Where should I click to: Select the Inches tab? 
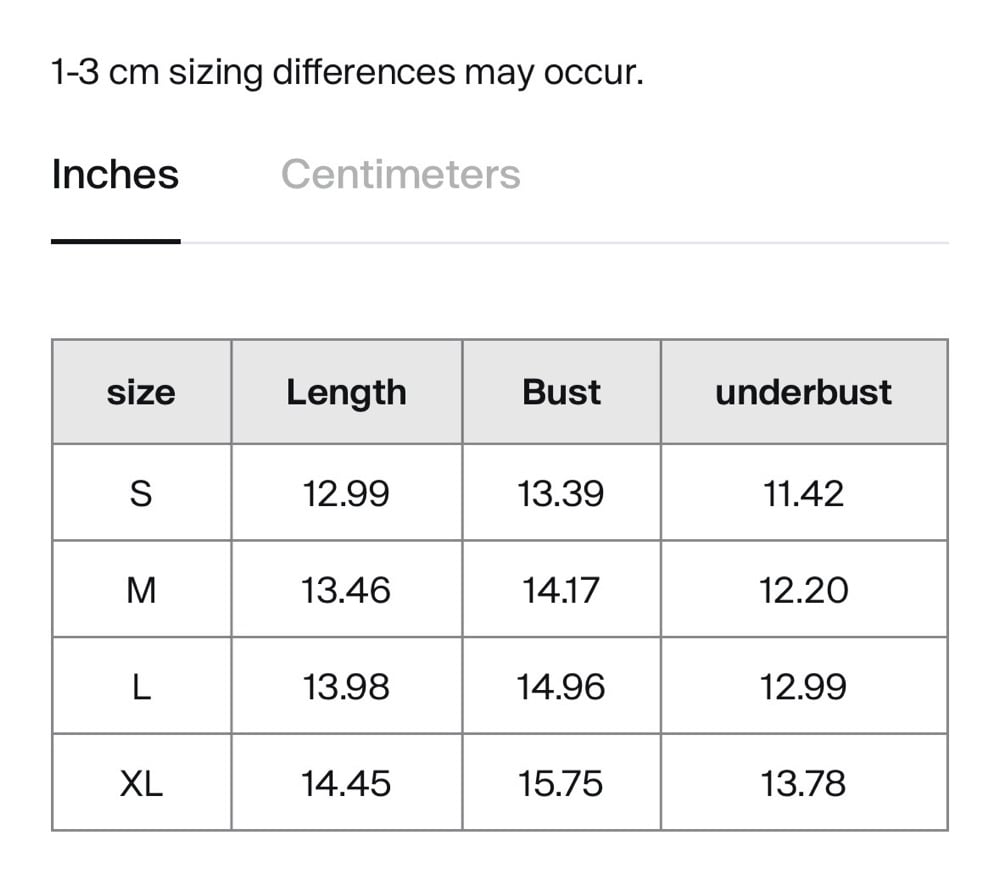(115, 175)
